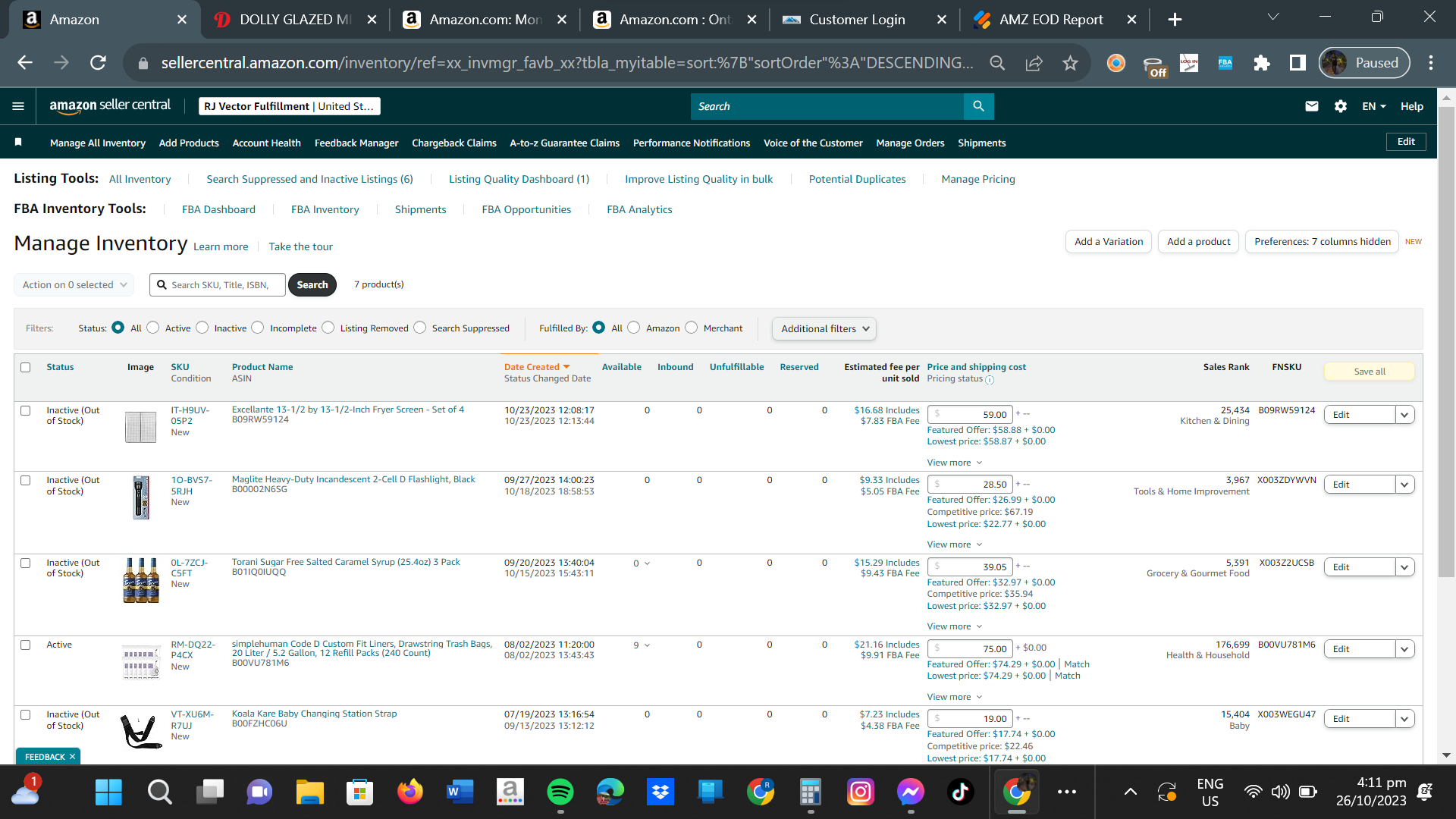The image size is (1456, 819).
Task: Switch to the Customer Login browser tab
Action: [857, 20]
